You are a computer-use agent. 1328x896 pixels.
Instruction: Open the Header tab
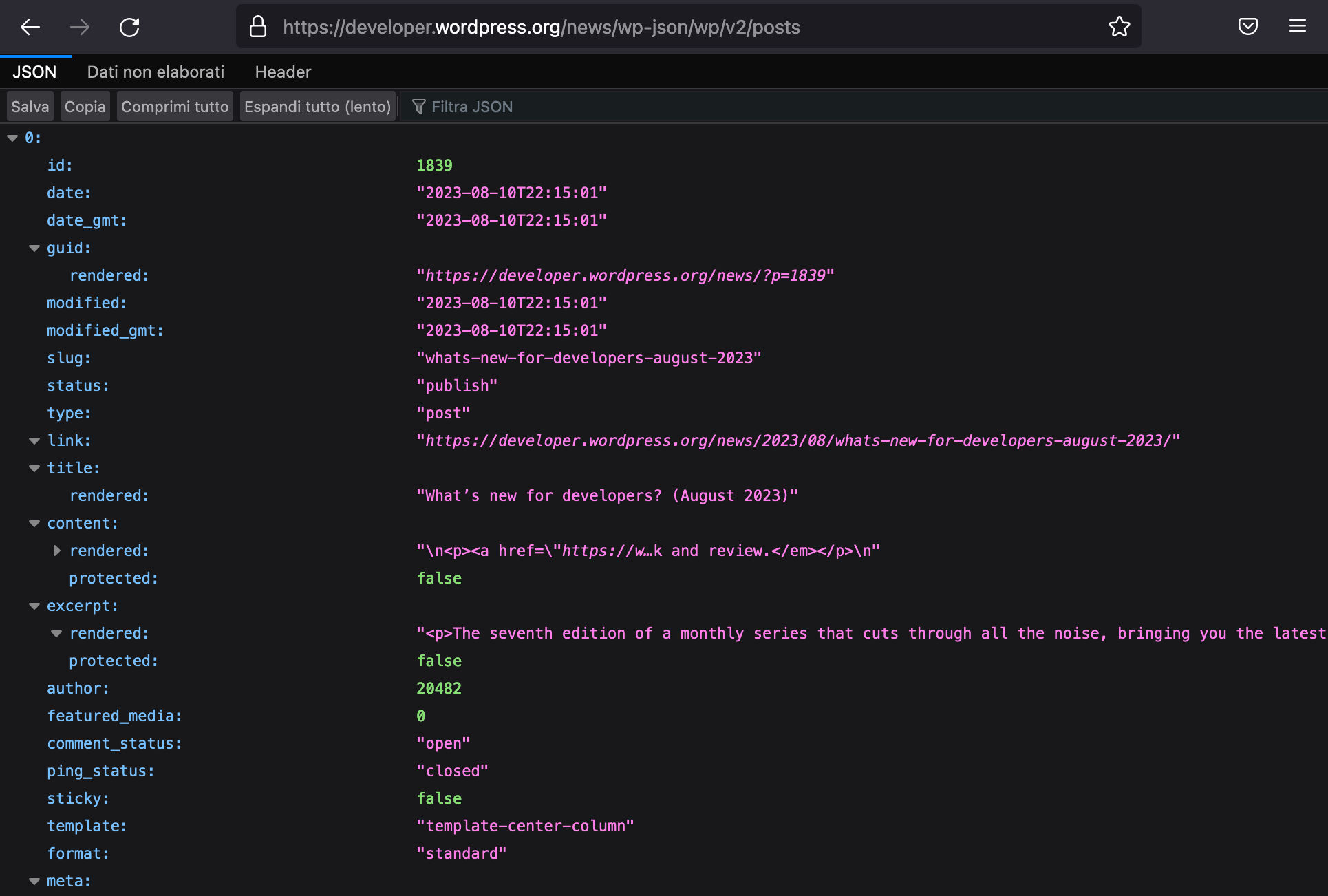point(283,72)
